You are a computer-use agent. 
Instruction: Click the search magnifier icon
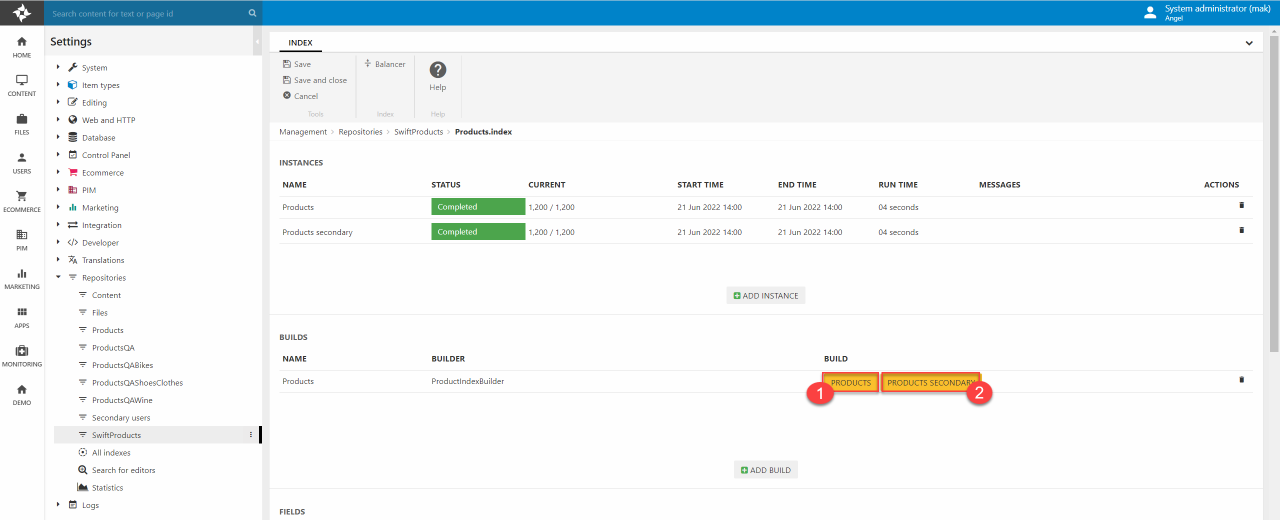[252, 14]
